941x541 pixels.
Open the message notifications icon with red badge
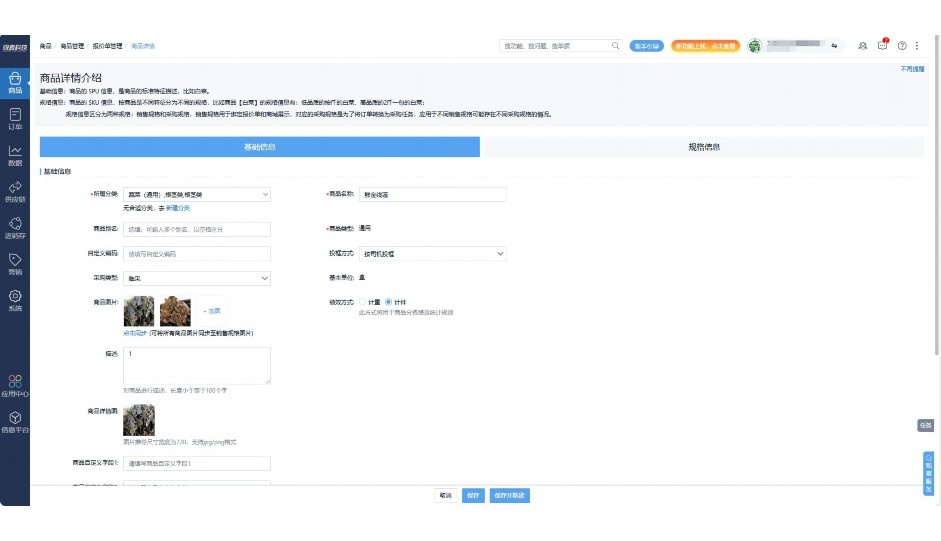point(882,46)
